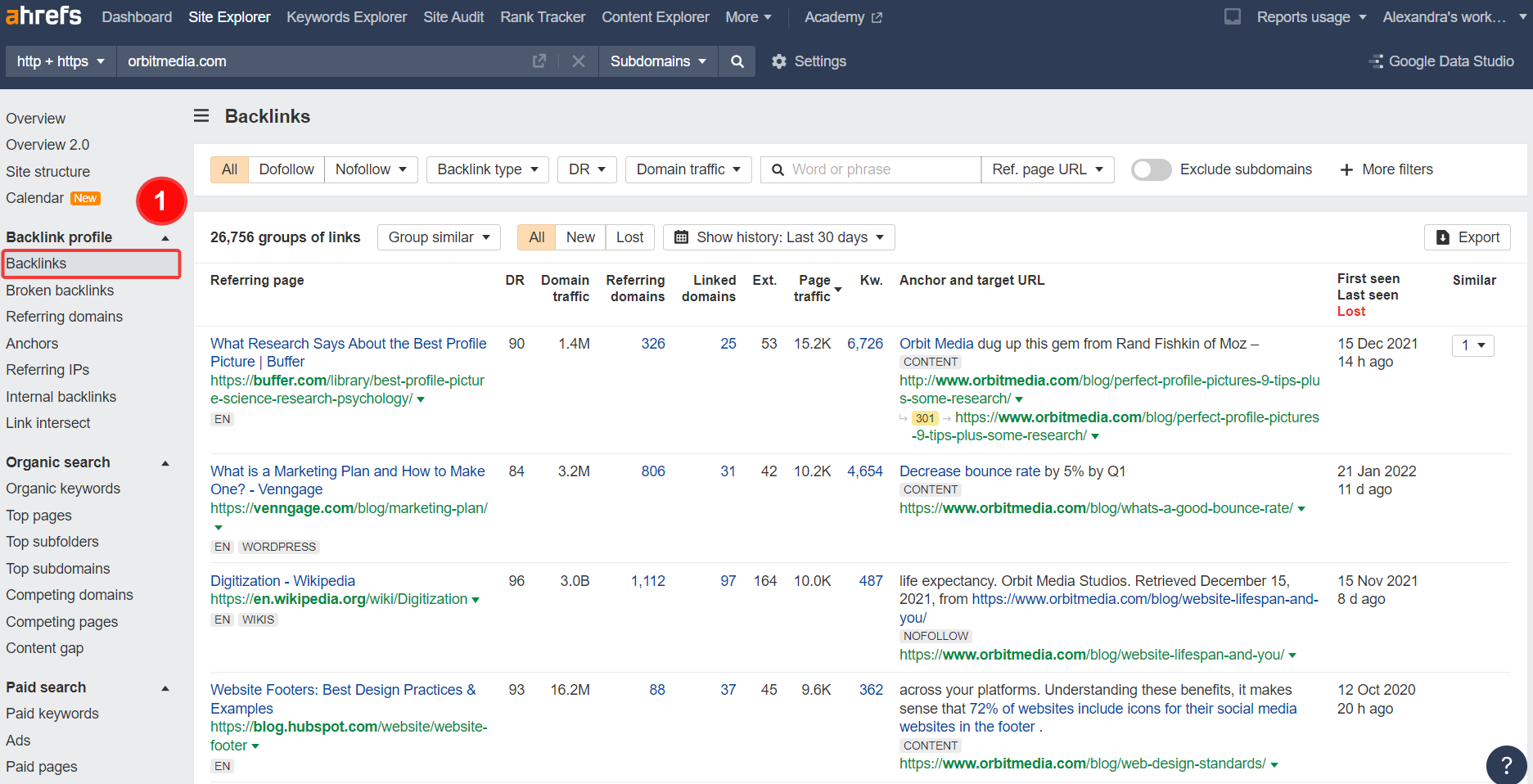Open the http + https protocol dropdown
1533x784 pixels.
point(61,61)
